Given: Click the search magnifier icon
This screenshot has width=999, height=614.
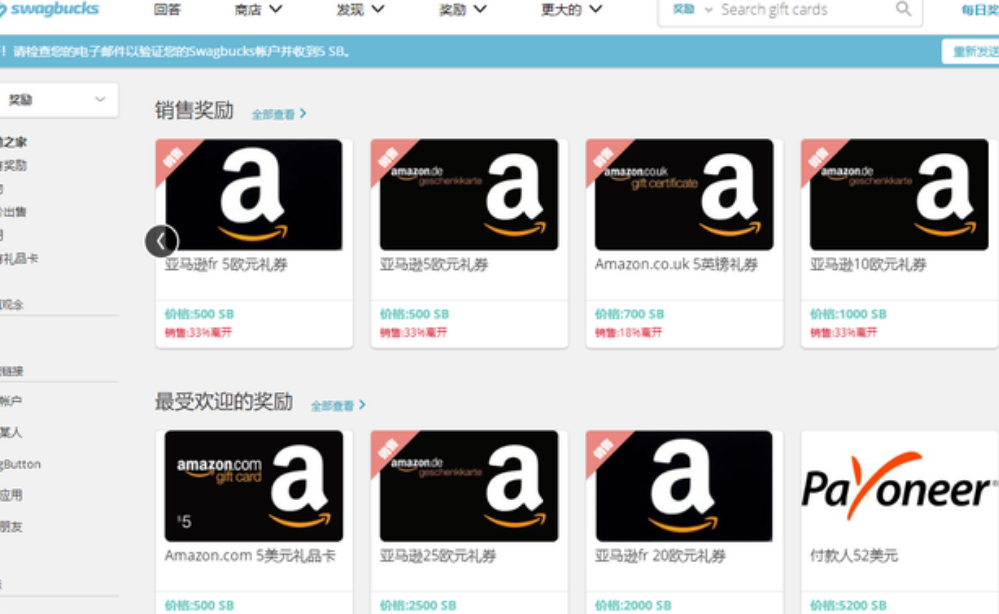Looking at the screenshot, I should coord(903,9).
